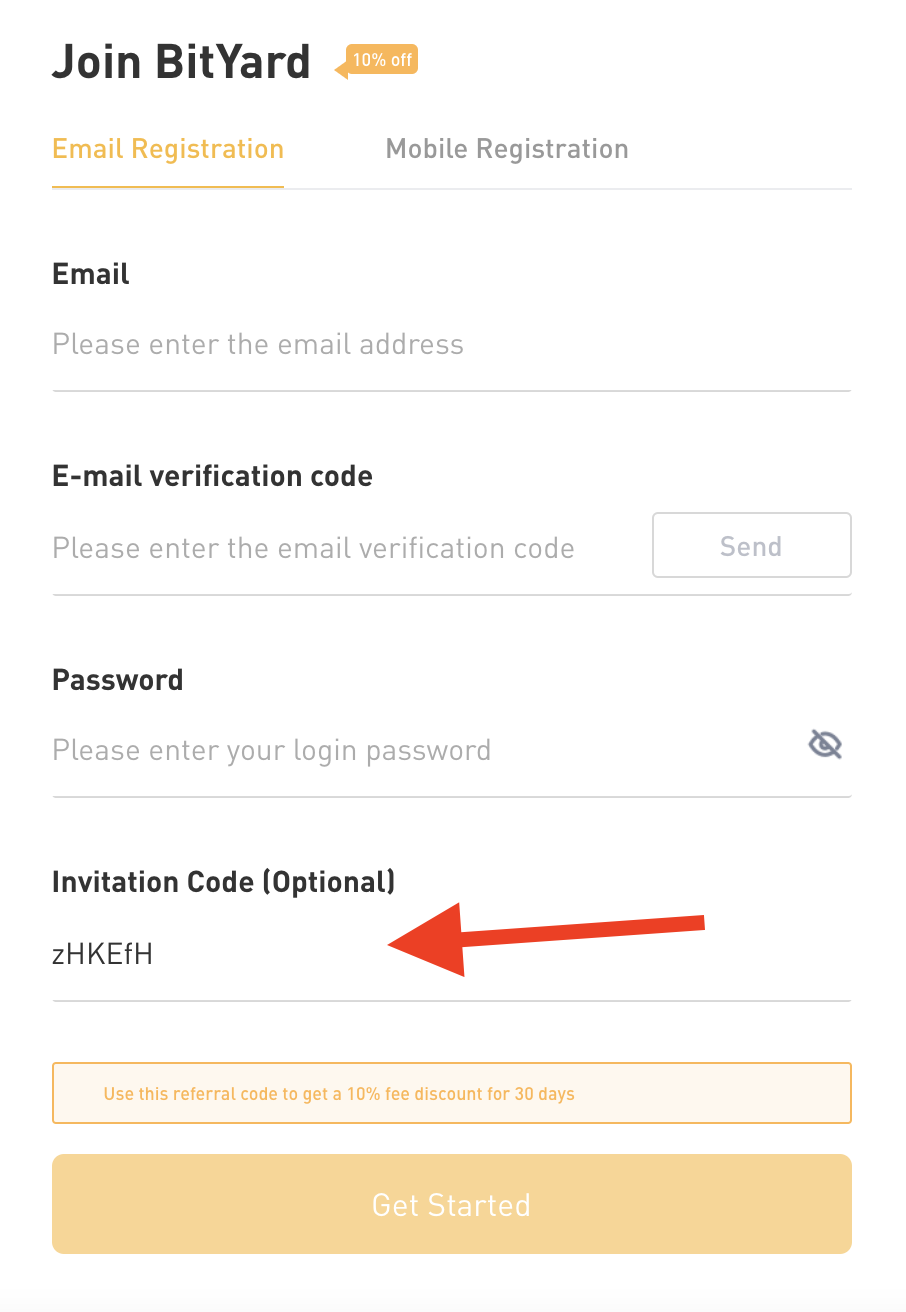Image resolution: width=906 pixels, height=1312 pixels.
Task: Click the Join BitYard heading
Action: pos(181,61)
